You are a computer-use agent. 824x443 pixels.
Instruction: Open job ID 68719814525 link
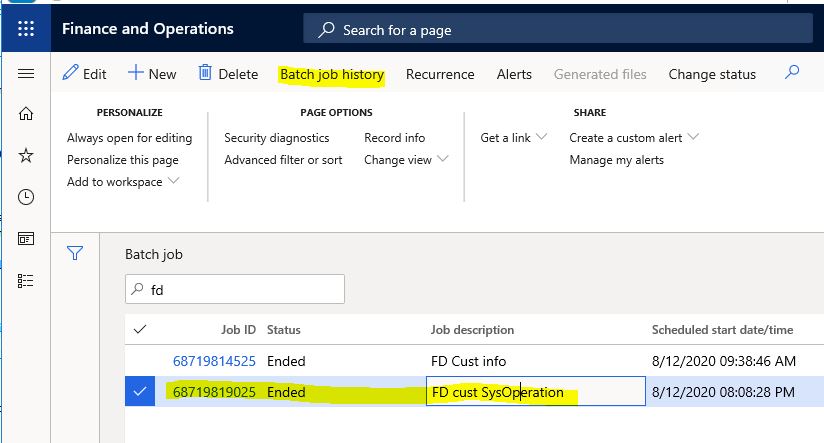tap(214, 361)
